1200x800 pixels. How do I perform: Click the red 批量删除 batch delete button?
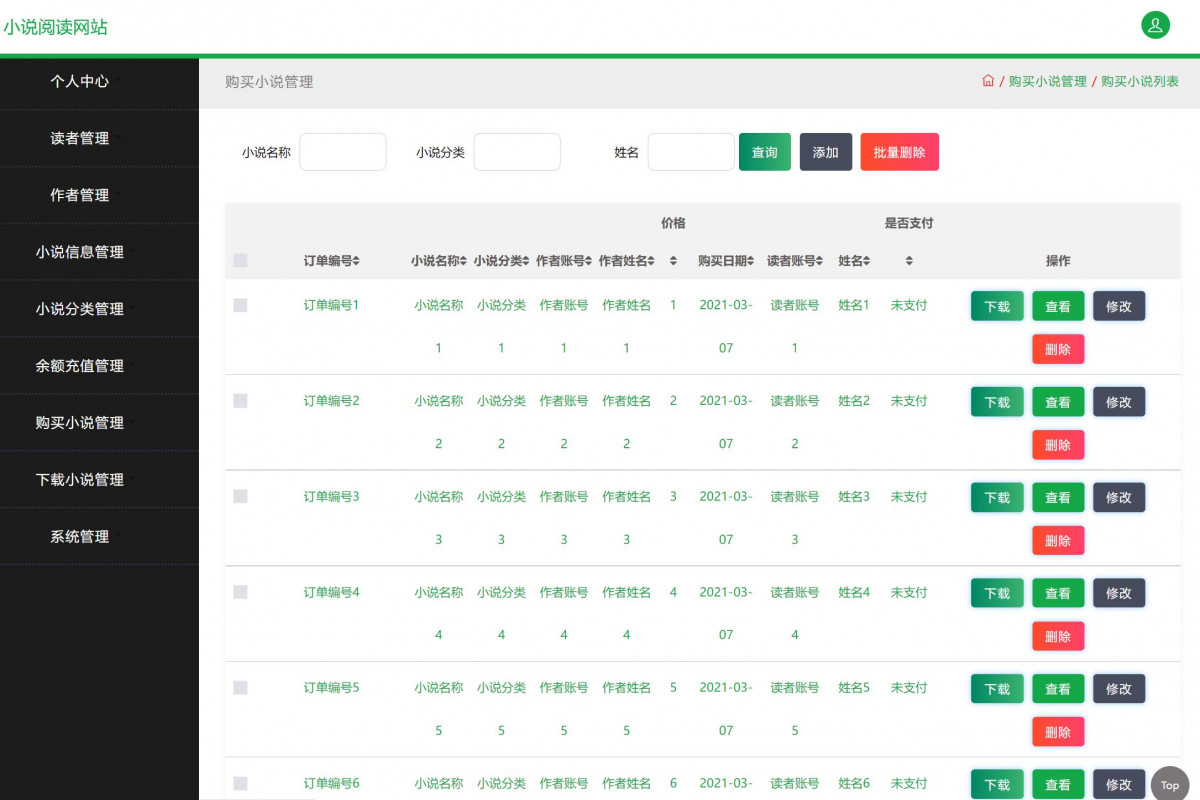(x=899, y=151)
